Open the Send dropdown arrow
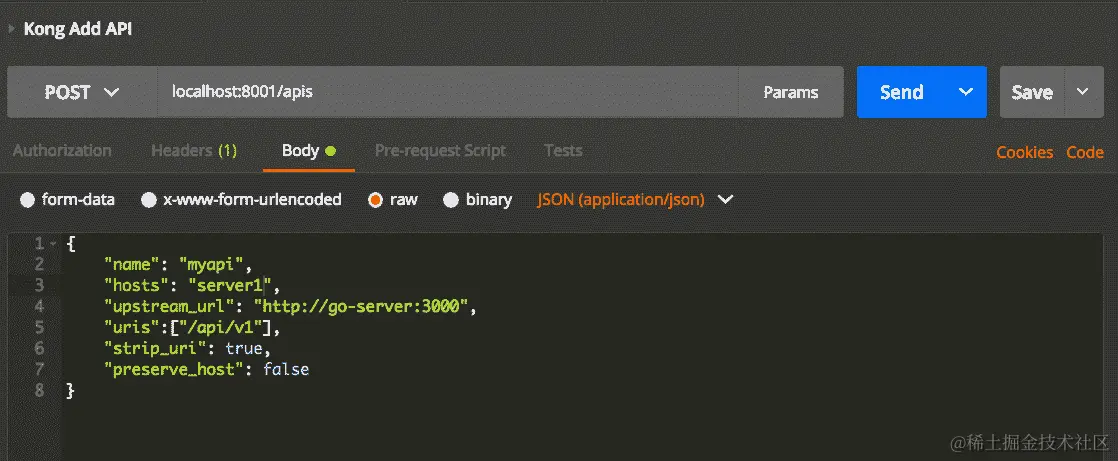 (x=966, y=92)
